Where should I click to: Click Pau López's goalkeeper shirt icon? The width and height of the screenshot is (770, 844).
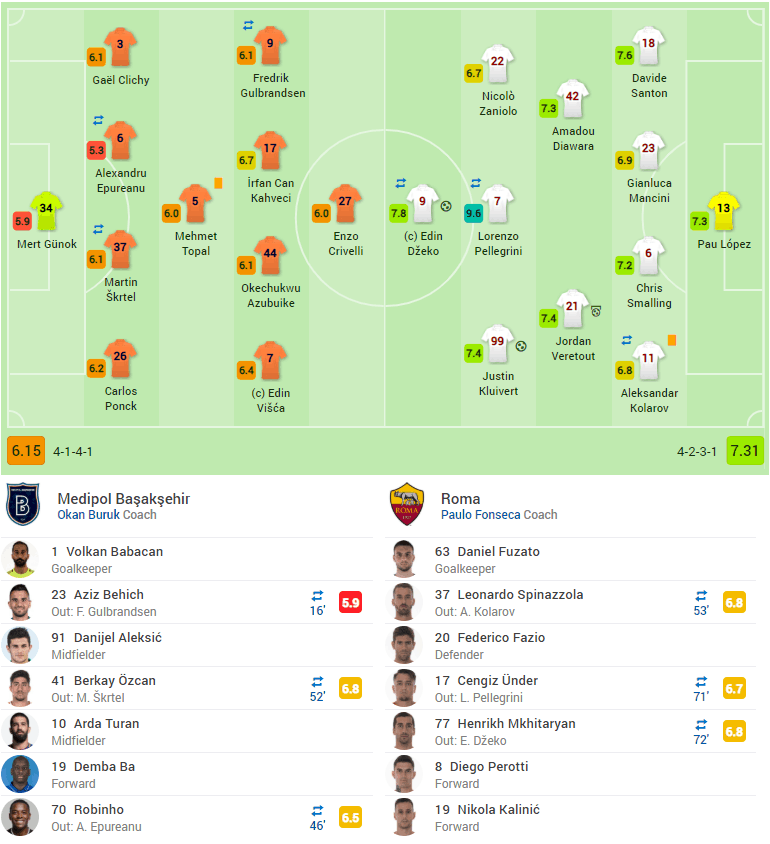[724, 211]
